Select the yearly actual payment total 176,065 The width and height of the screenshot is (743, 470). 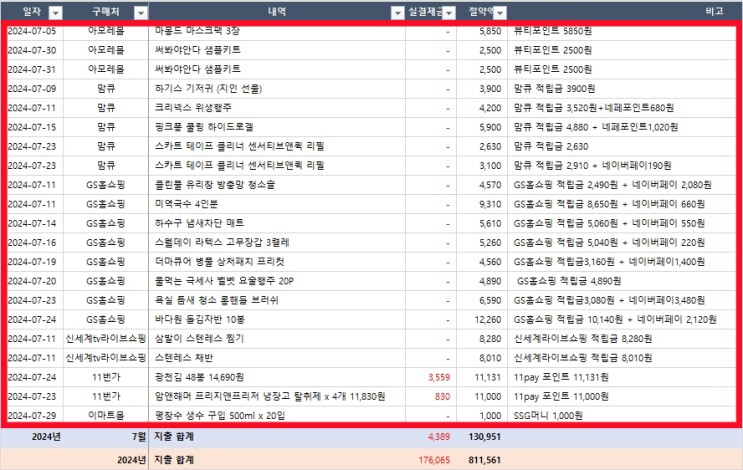[x=434, y=460]
